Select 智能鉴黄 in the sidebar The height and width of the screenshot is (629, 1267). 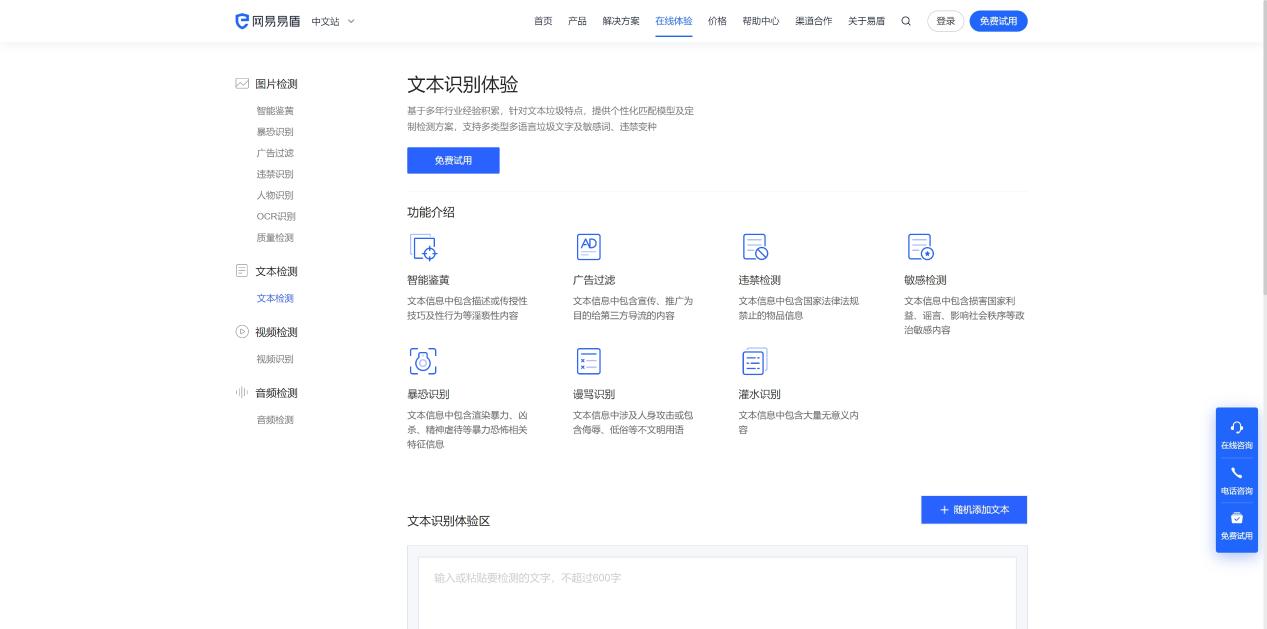pyautogui.click(x=275, y=111)
